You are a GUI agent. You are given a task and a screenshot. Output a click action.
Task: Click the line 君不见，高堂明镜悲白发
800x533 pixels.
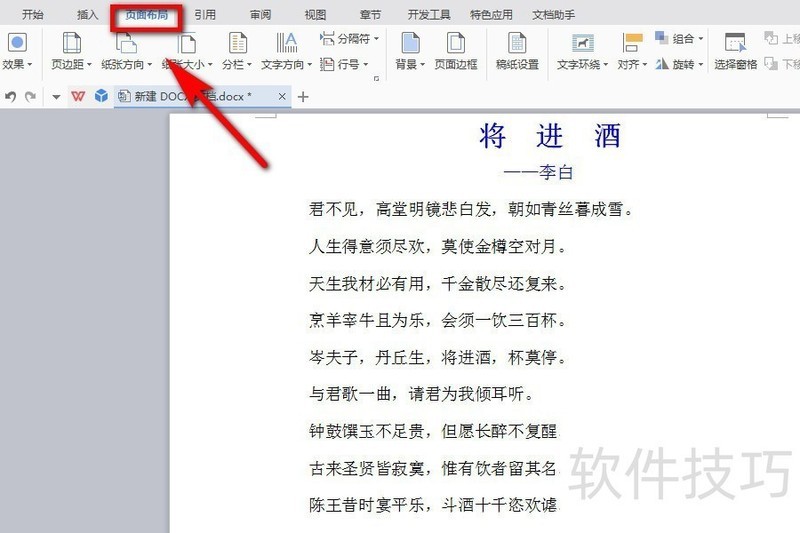pyautogui.click(x=399, y=209)
